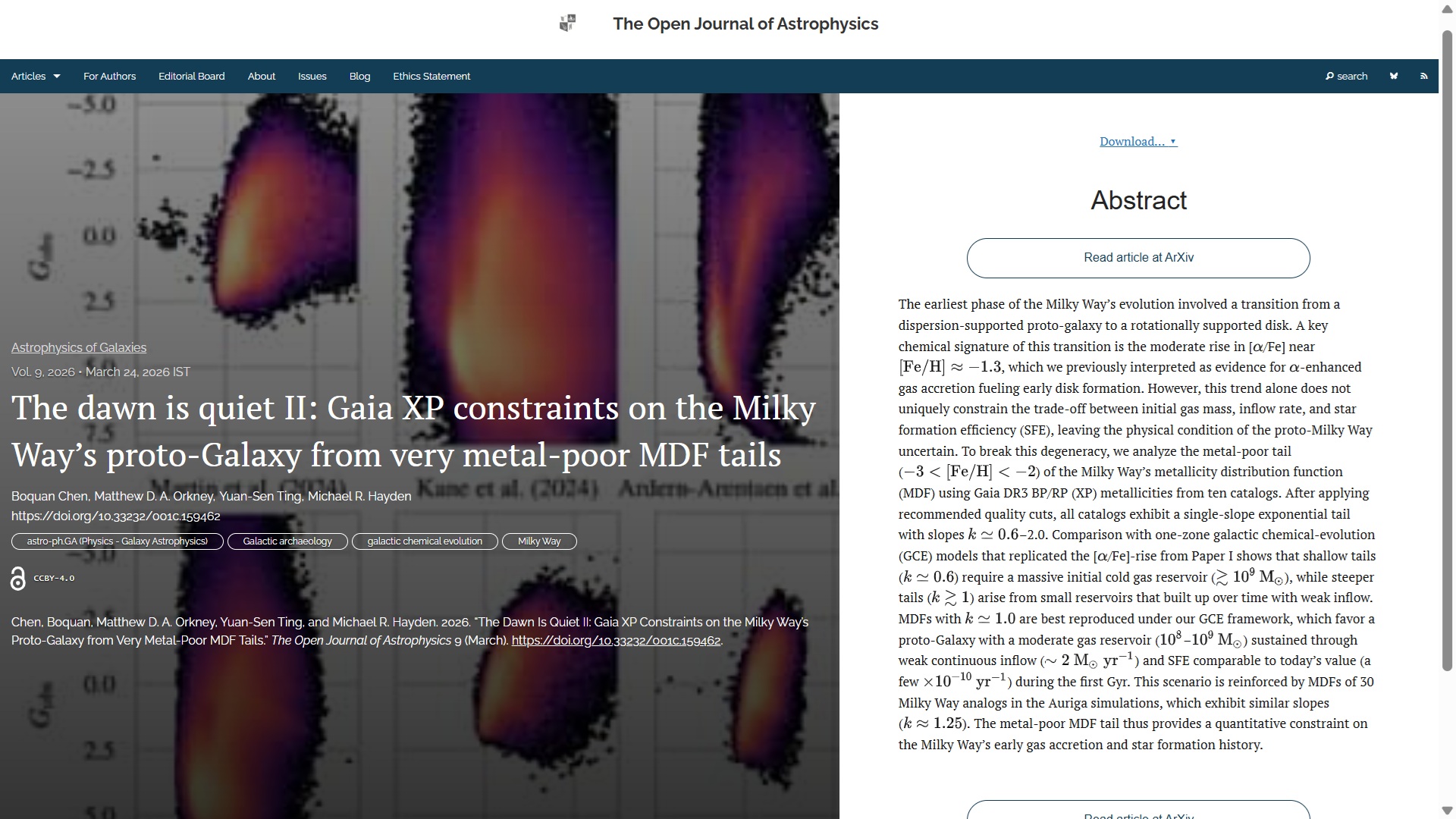This screenshot has width=1456, height=819.
Task: Click the journal logo icon
Action: 567,24
